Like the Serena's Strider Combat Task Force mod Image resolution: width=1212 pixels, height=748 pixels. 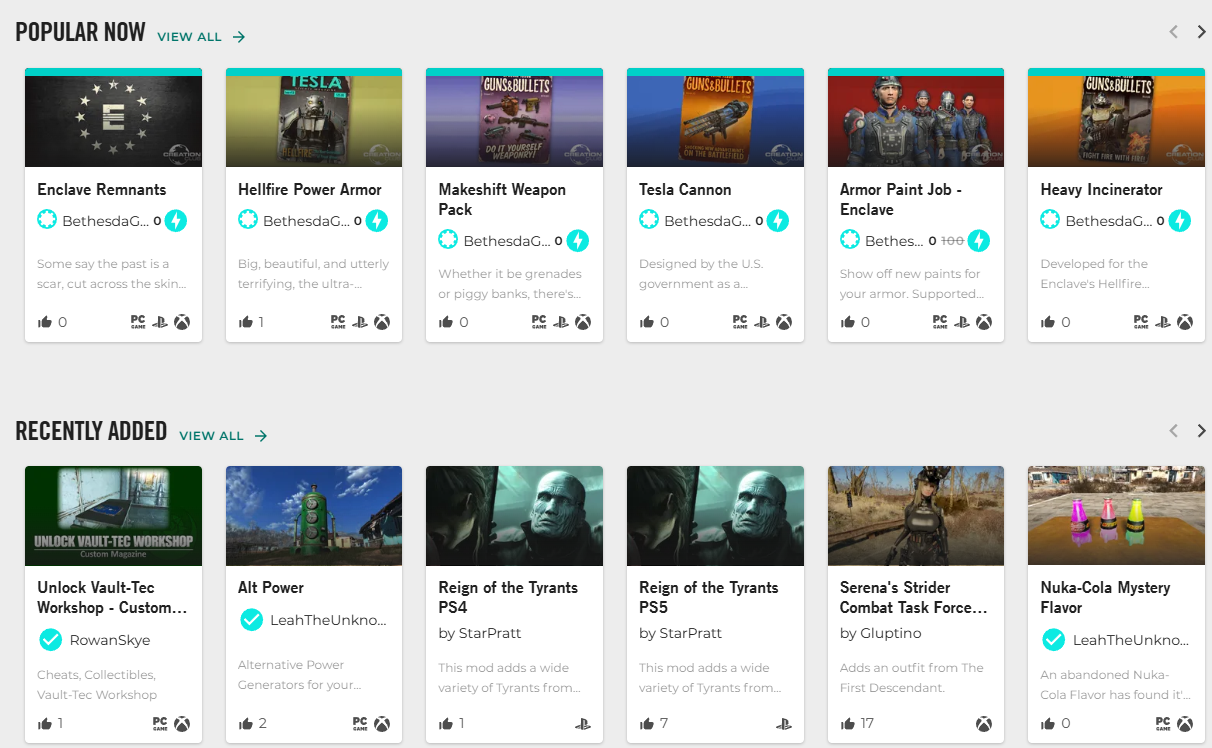pos(848,723)
